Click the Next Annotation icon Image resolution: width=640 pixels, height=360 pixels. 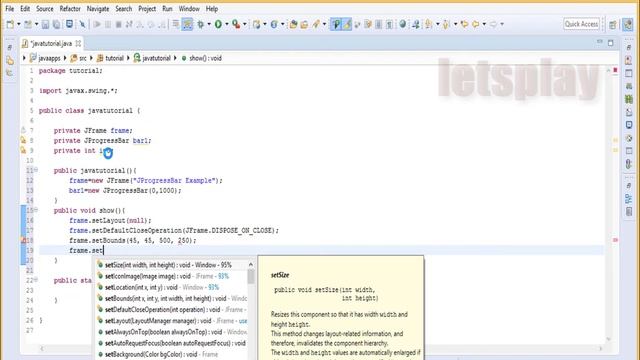point(429,24)
